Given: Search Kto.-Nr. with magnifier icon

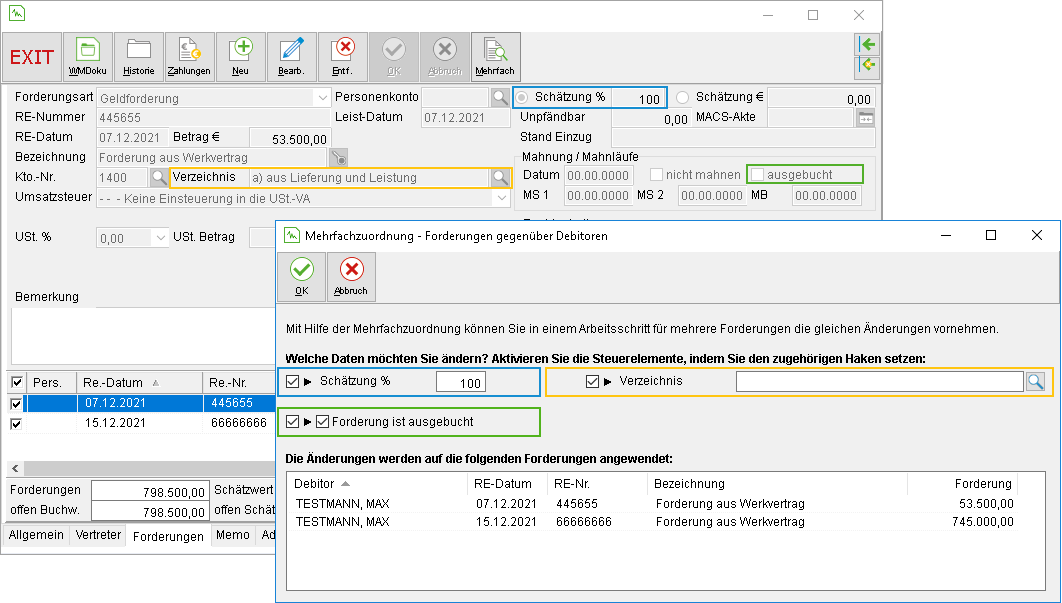Looking at the screenshot, I should click(158, 178).
